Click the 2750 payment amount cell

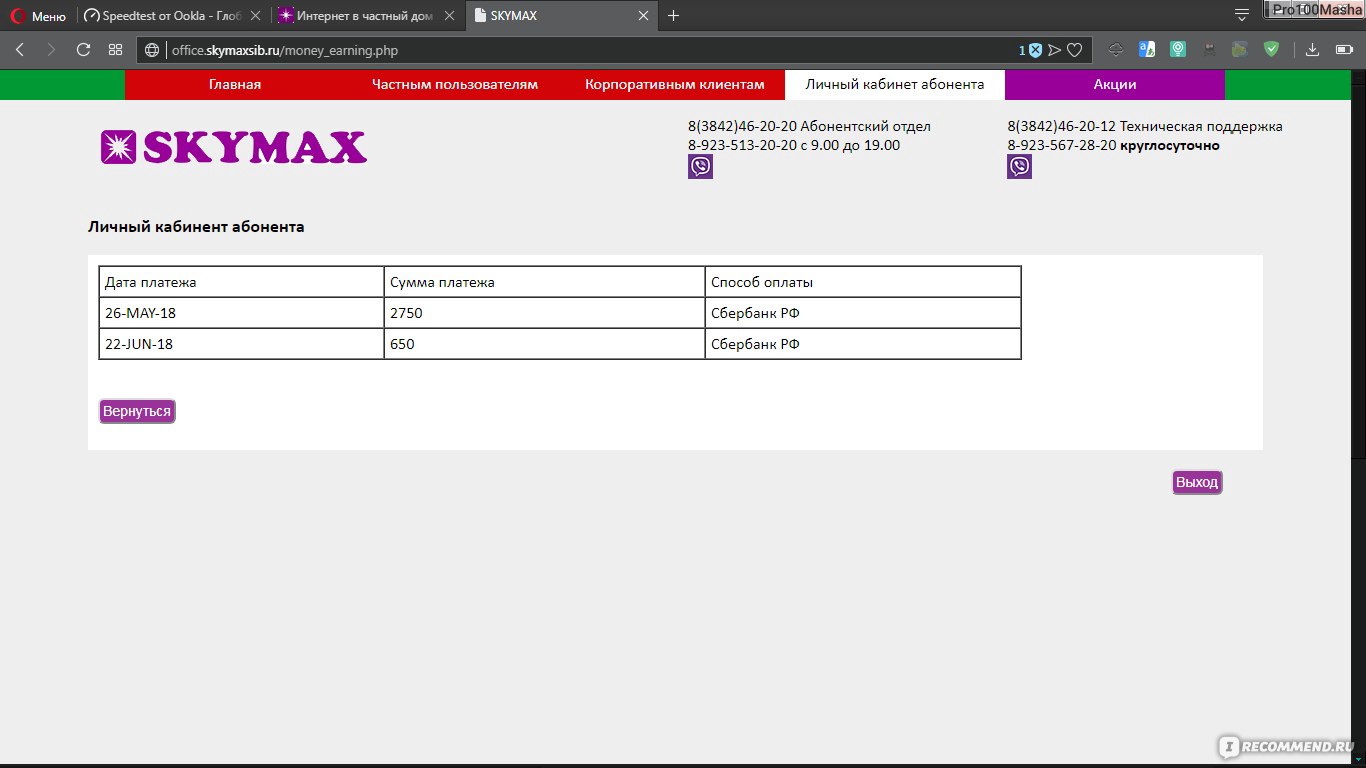point(545,313)
